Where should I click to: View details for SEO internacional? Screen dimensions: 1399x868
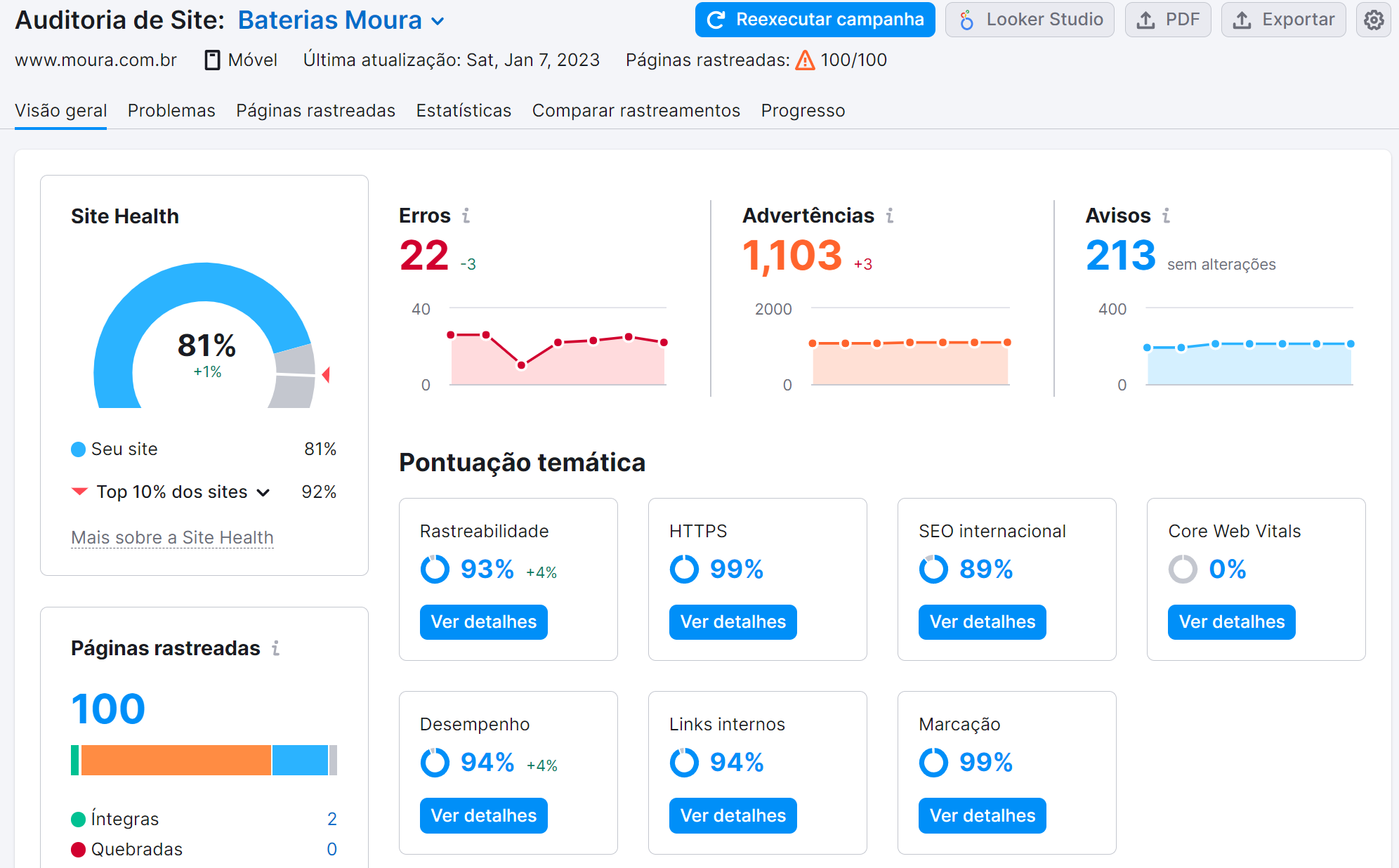coord(982,622)
